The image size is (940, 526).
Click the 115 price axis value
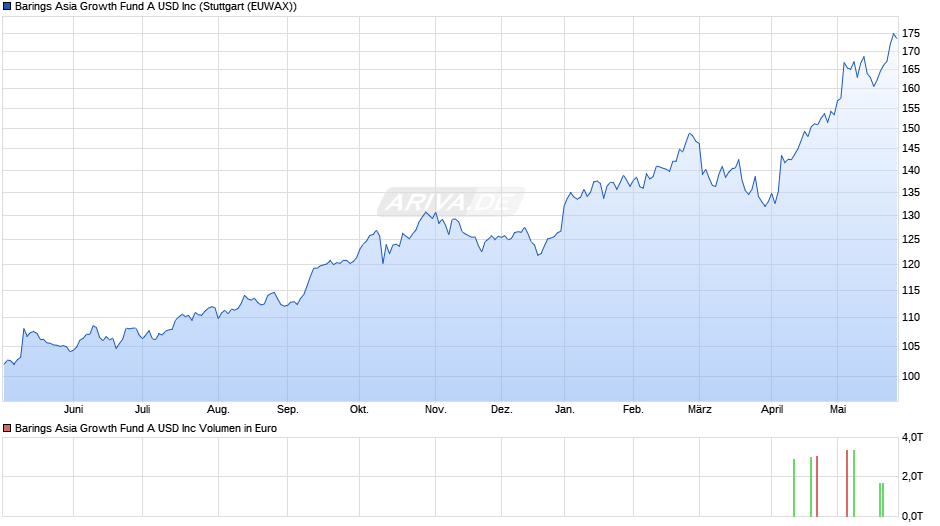click(911, 290)
